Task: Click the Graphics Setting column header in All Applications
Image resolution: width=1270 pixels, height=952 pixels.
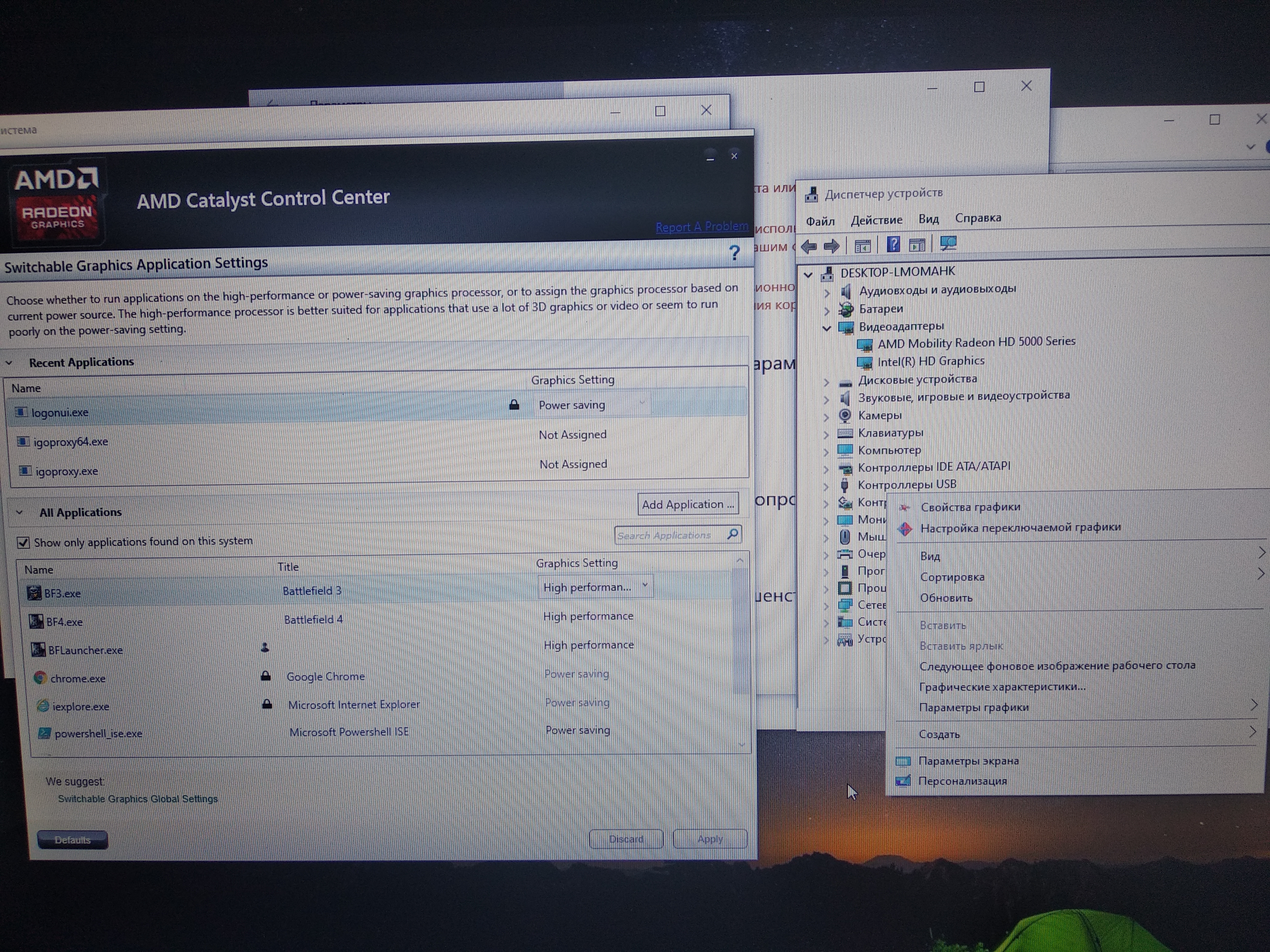Action: (577, 564)
